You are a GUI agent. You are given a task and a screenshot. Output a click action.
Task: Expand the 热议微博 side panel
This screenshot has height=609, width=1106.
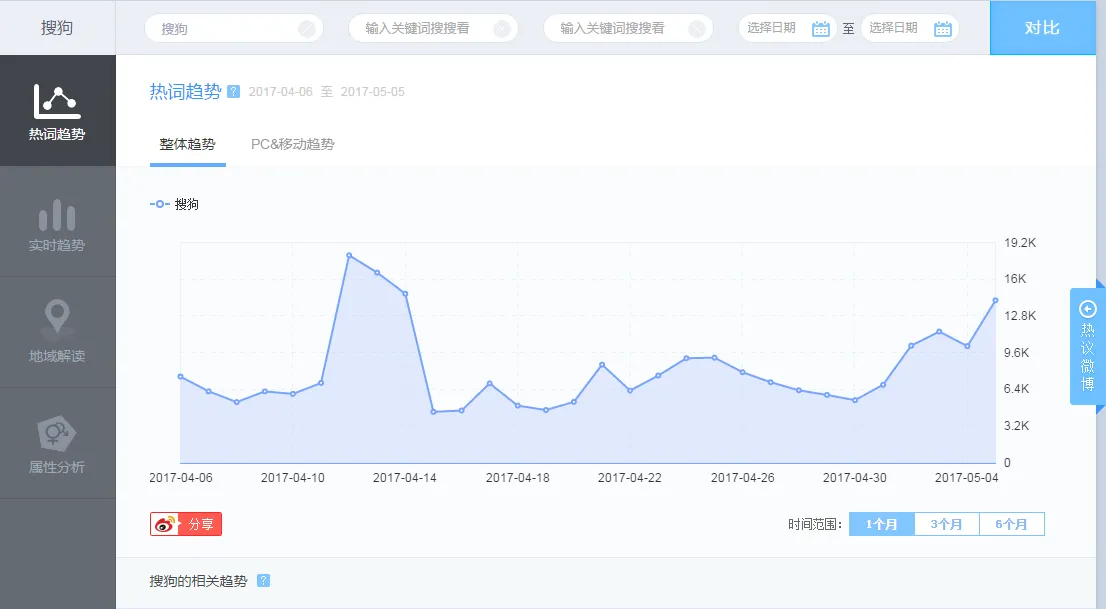tap(1088, 346)
